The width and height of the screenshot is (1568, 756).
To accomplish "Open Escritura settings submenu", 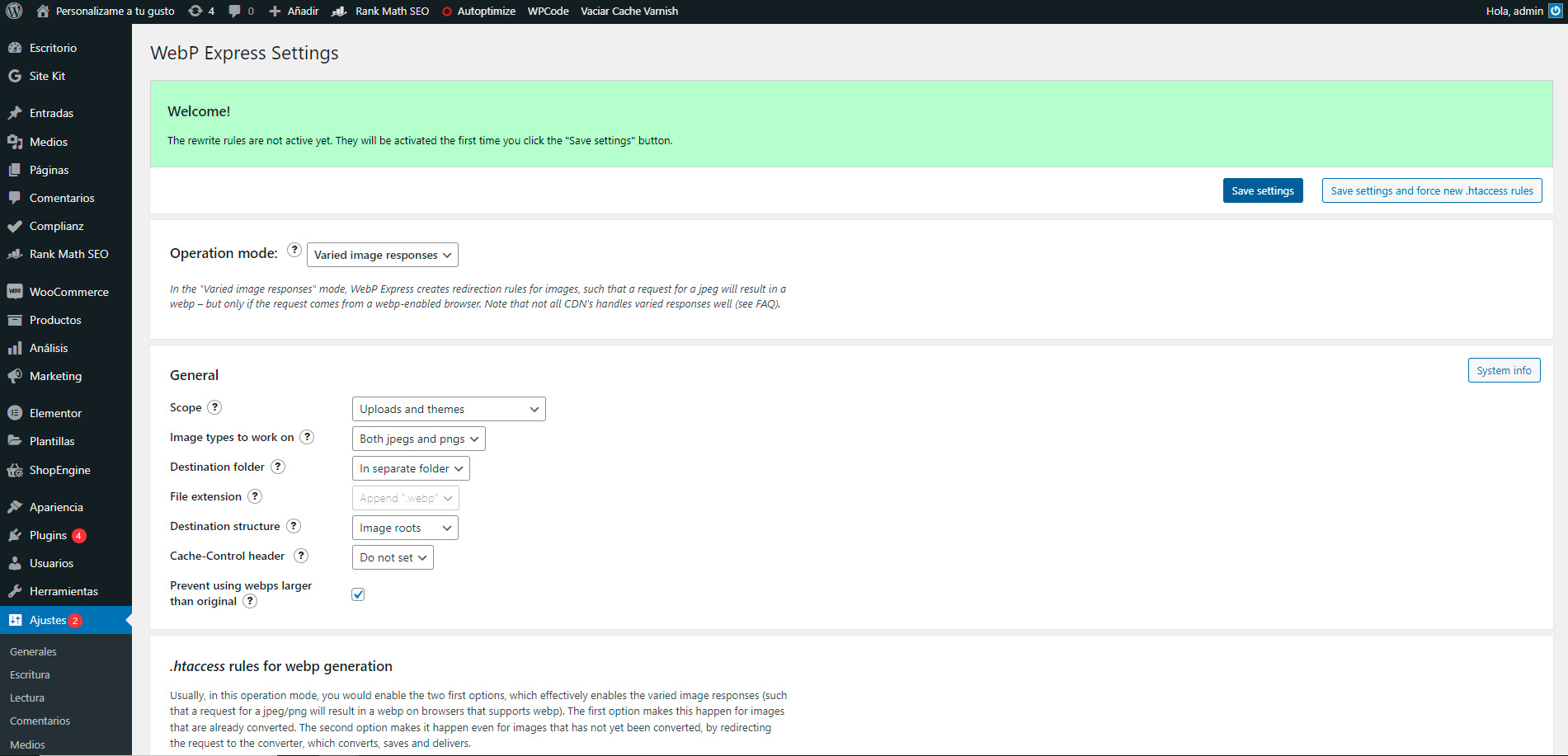I will pos(30,674).
